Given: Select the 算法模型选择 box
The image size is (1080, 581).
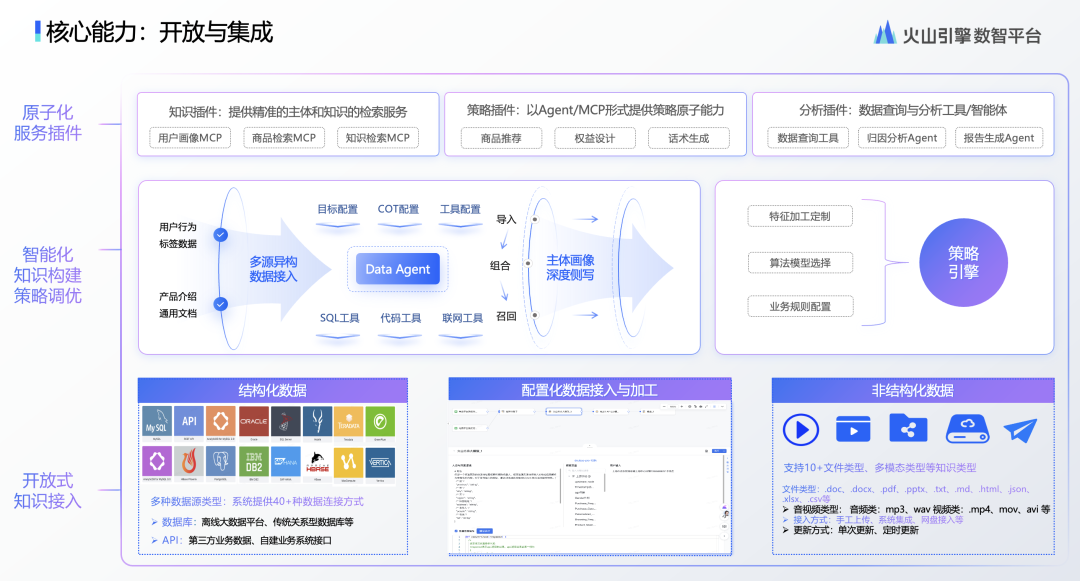Looking at the screenshot, I should coord(800,263).
